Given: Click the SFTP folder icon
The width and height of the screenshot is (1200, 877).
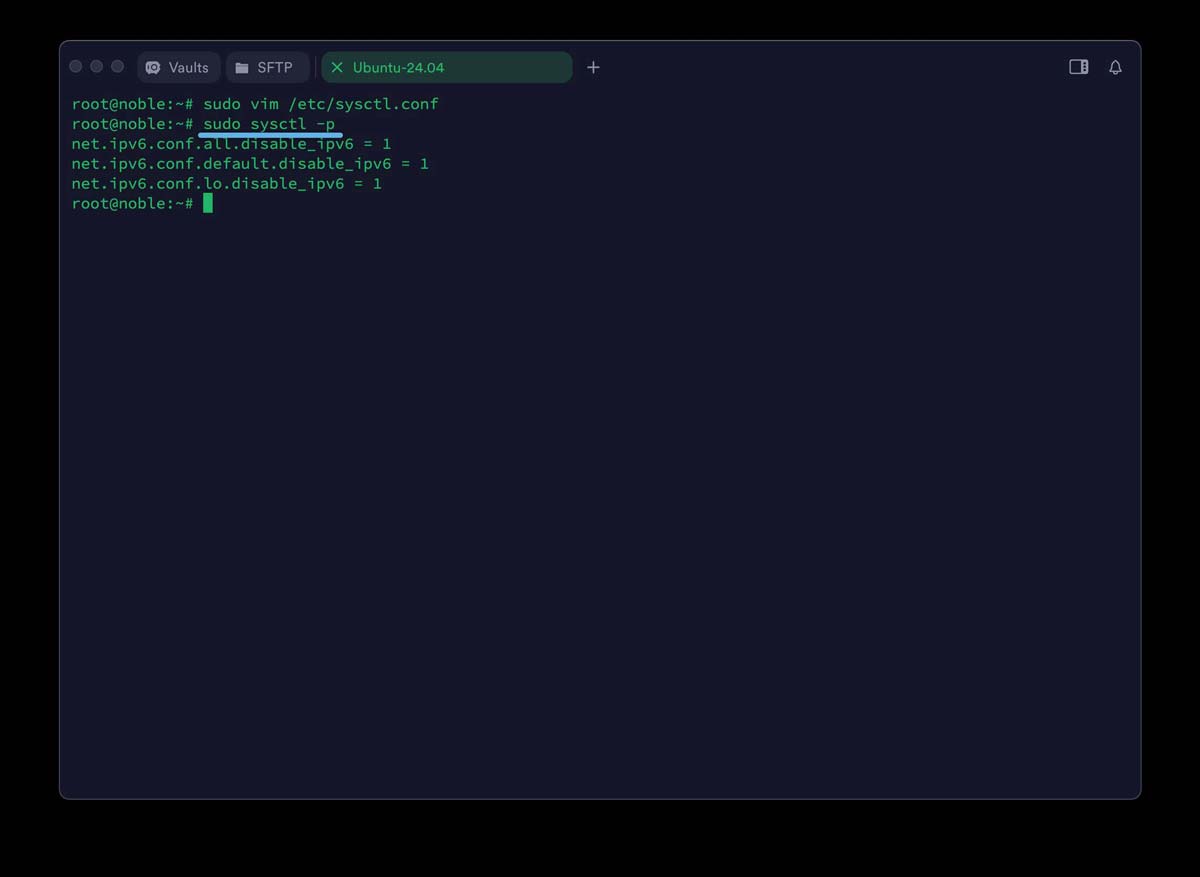Looking at the screenshot, I should [242, 67].
